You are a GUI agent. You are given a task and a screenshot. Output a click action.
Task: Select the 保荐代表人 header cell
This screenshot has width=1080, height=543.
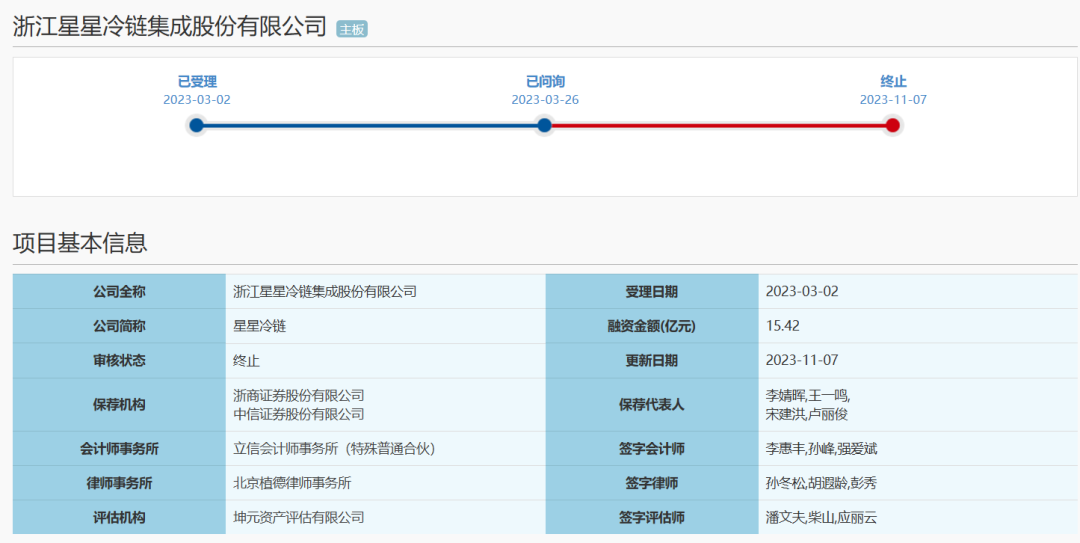click(x=651, y=405)
